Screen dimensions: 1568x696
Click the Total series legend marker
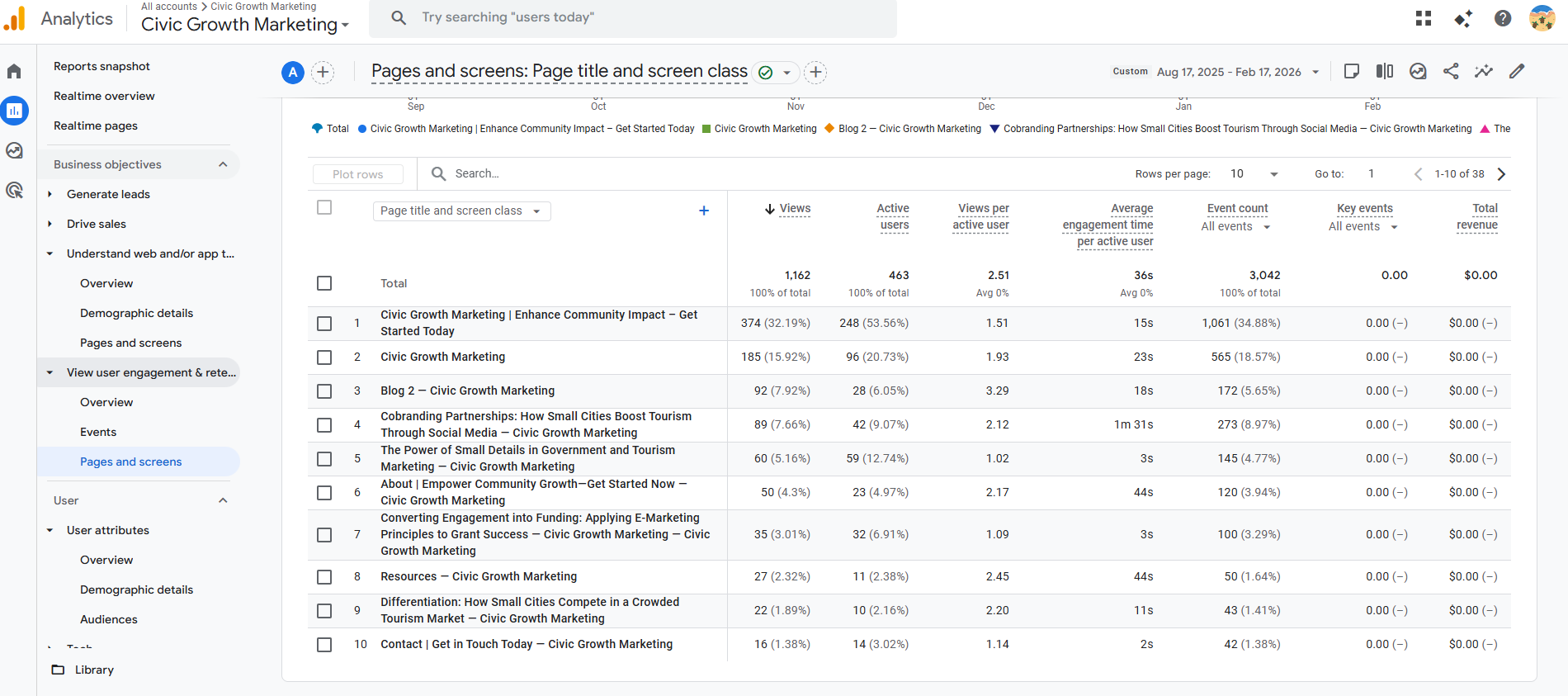point(317,129)
